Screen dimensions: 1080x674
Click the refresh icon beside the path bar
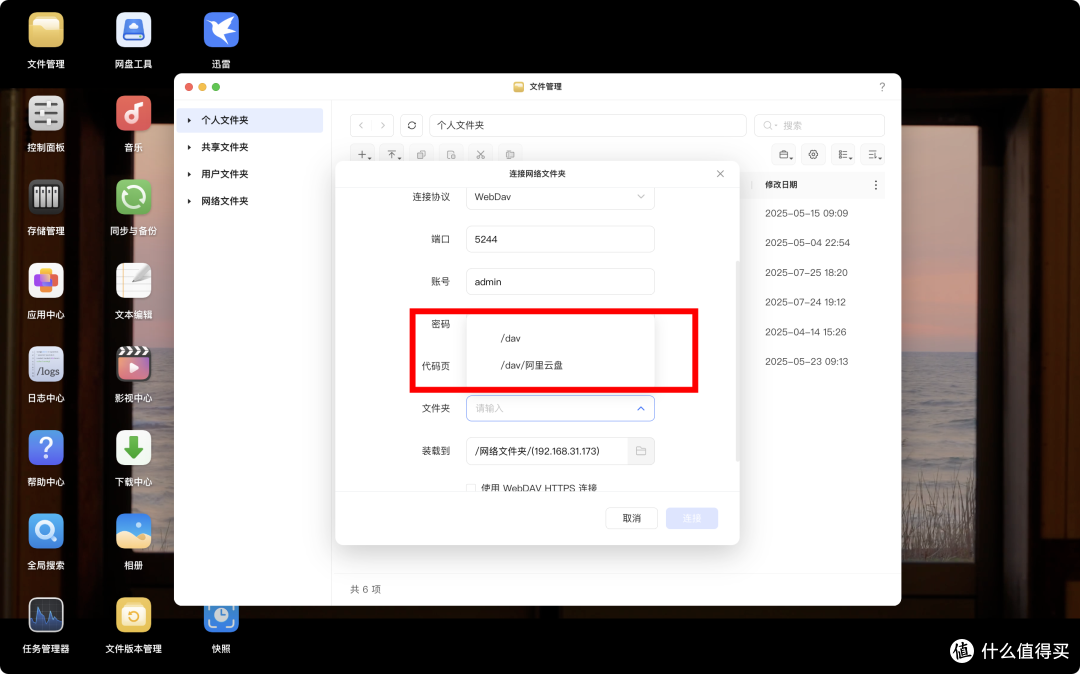410,125
